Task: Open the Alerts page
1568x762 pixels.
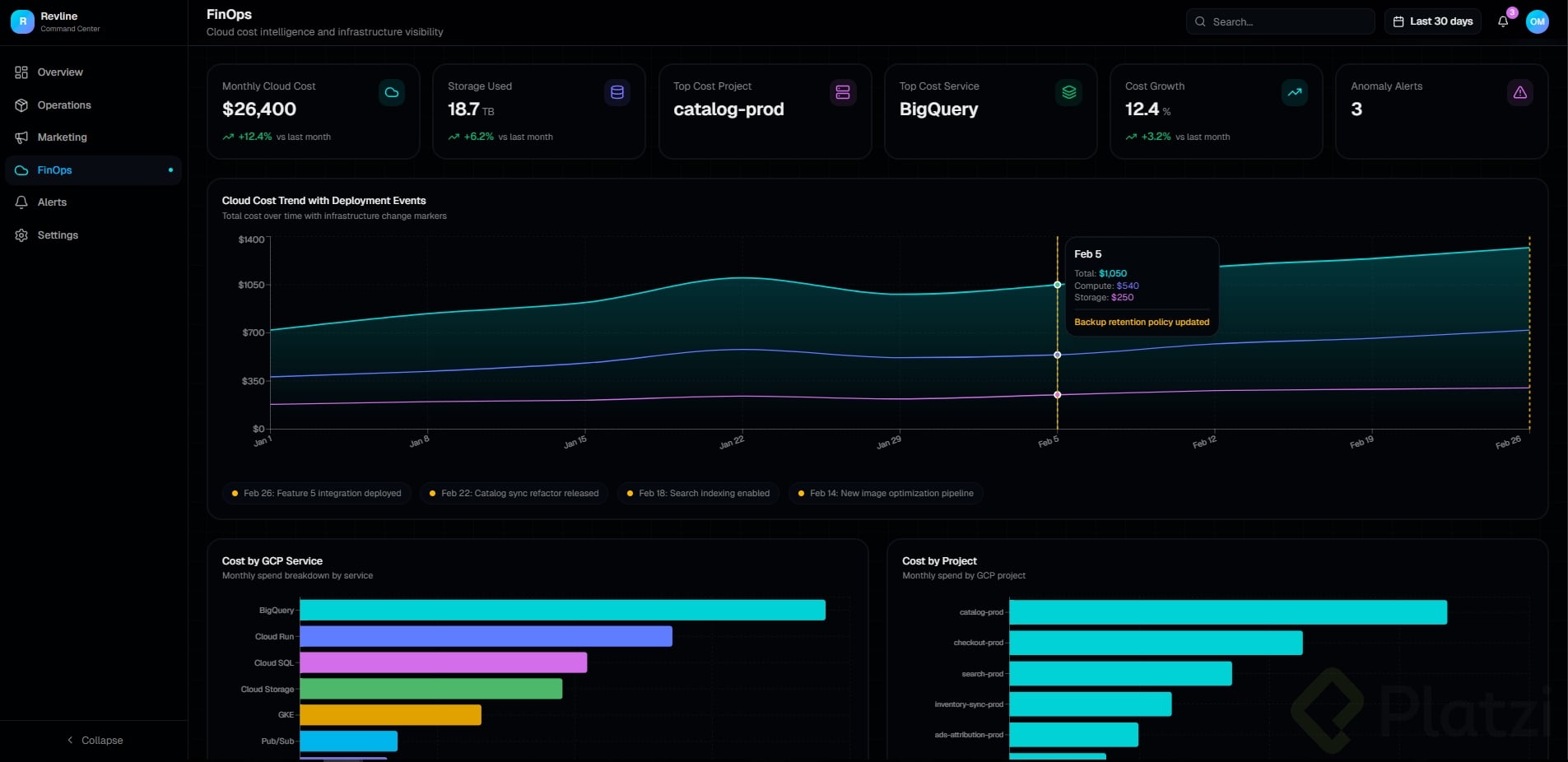Action: click(93, 202)
